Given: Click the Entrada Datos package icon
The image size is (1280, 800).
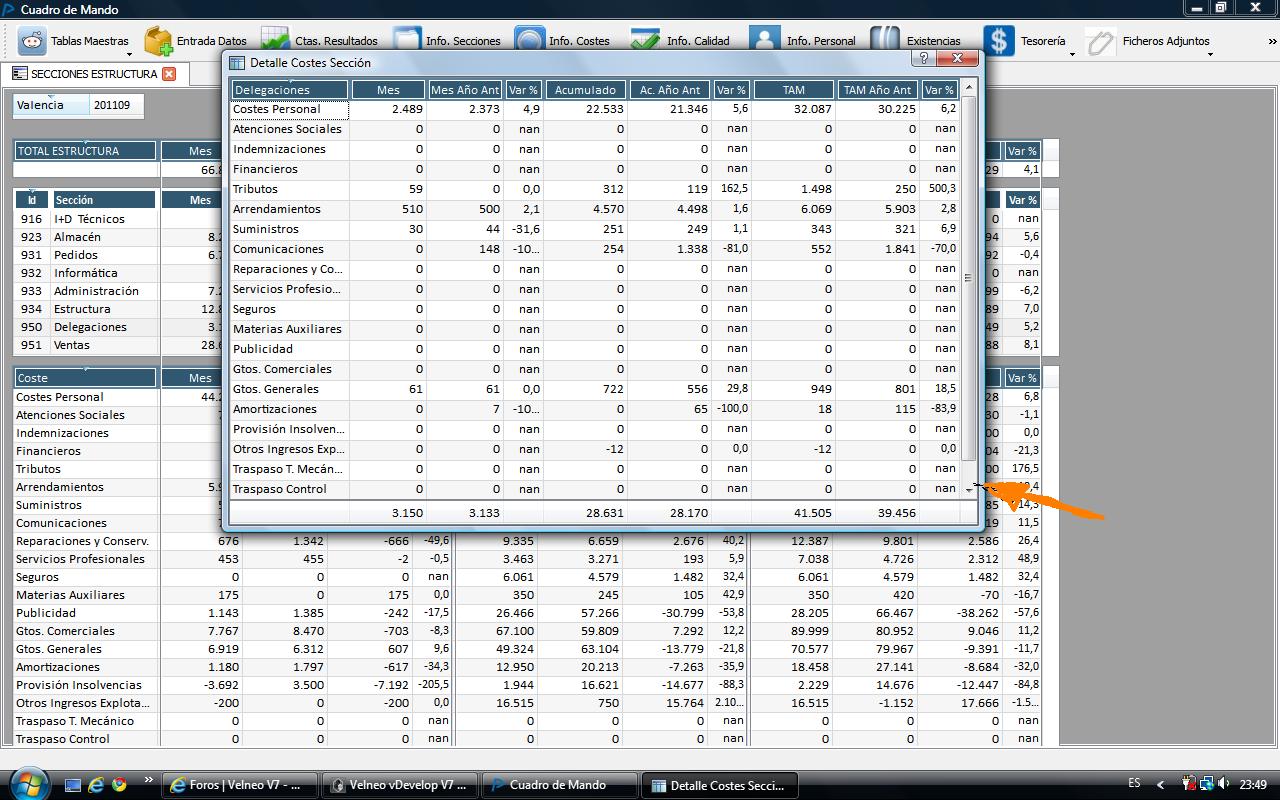Looking at the screenshot, I should click(159, 41).
